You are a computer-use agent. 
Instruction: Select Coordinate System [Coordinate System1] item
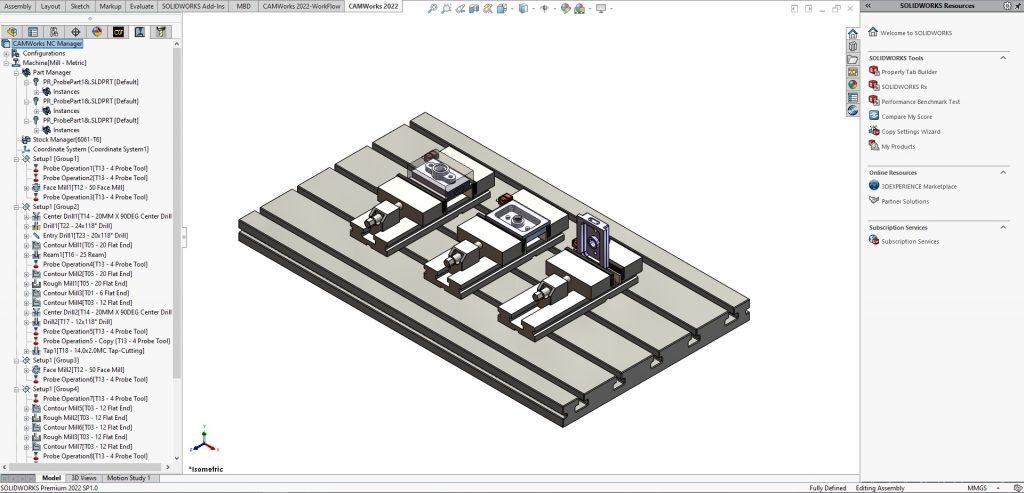tap(91, 149)
